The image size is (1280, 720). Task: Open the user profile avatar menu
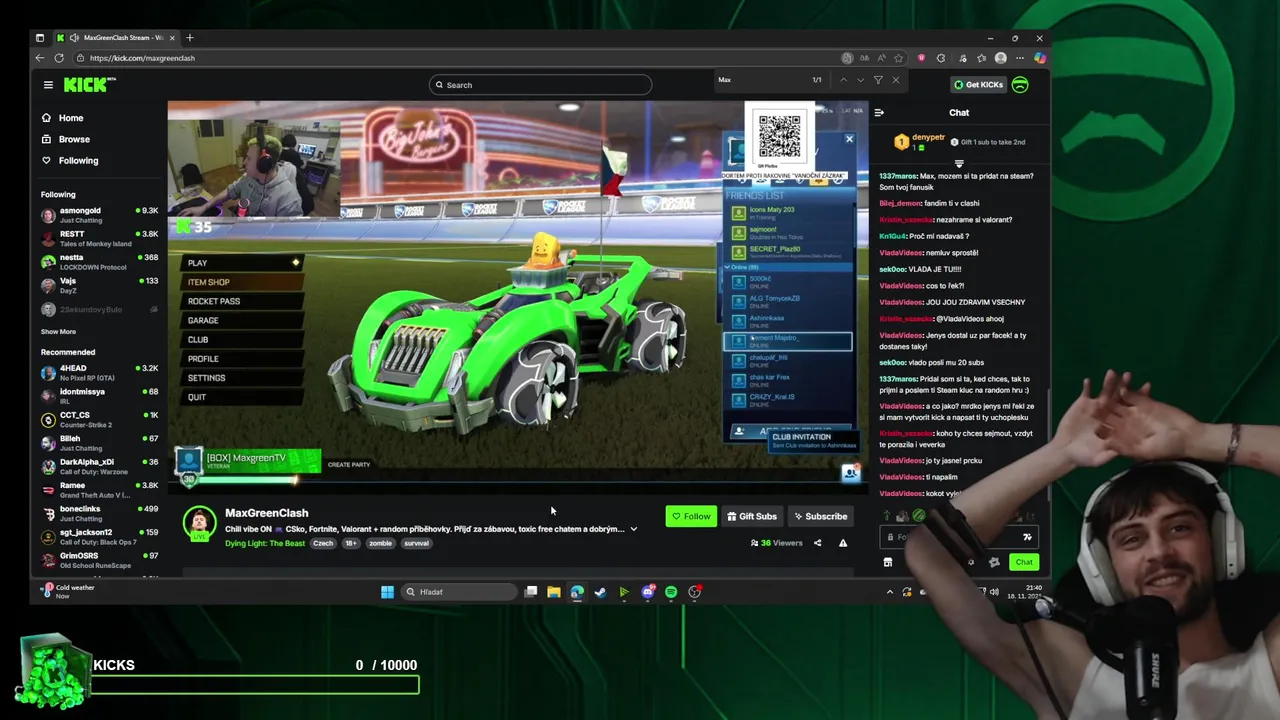pos(1020,85)
